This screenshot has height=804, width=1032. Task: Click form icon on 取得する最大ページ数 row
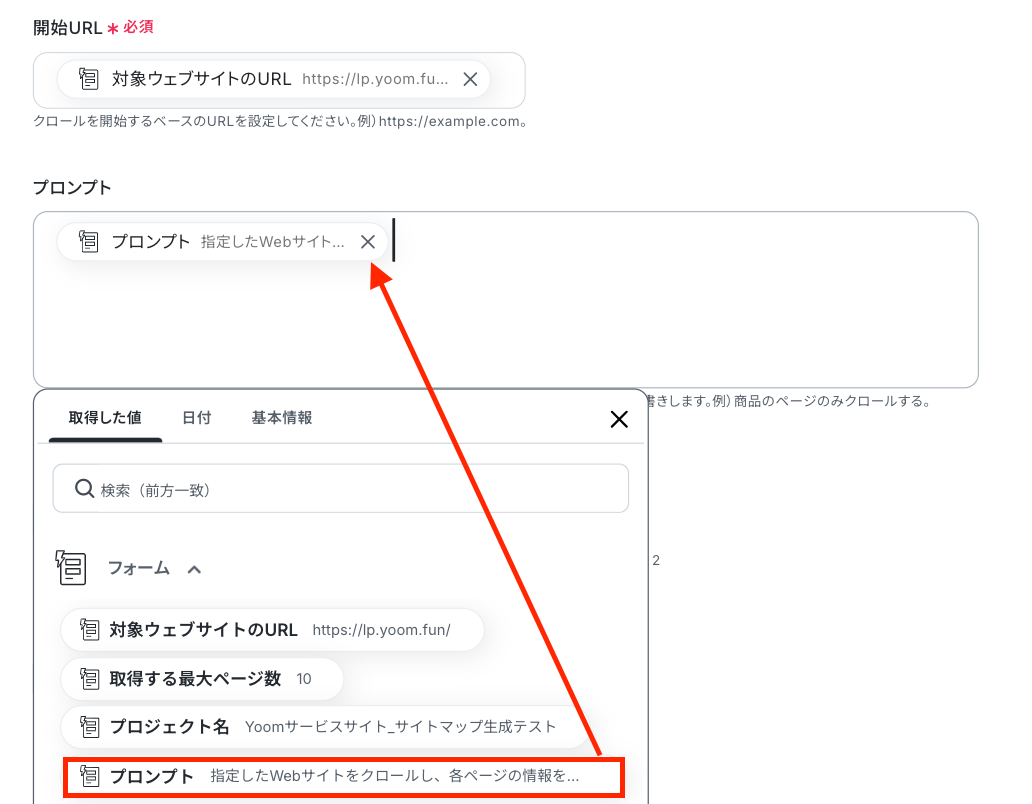90,679
